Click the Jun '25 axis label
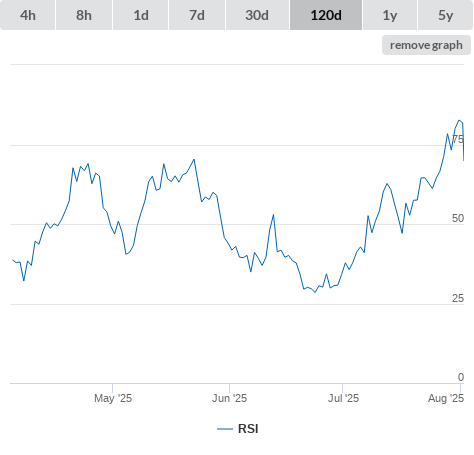This screenshot has width=474, height=455. point(229,398)
